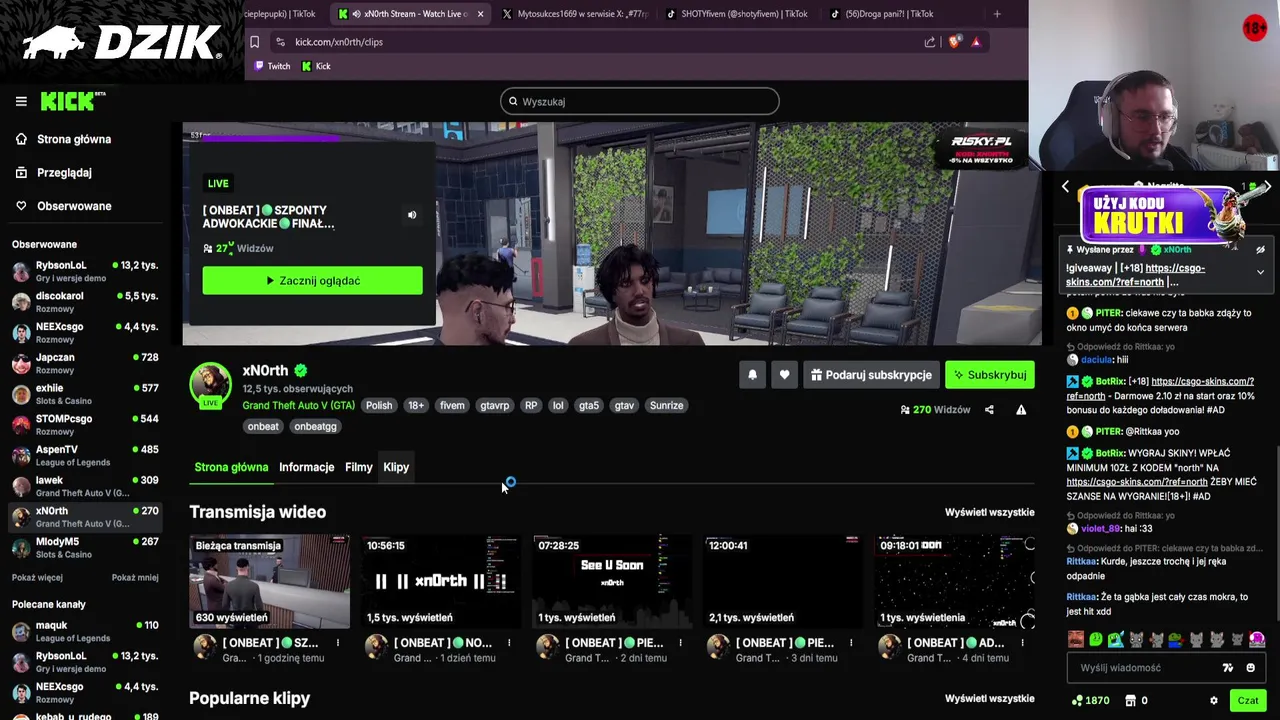Expand list with Pokaż więcej
The height and width of the screenshot is (720, 1280).
37,577
